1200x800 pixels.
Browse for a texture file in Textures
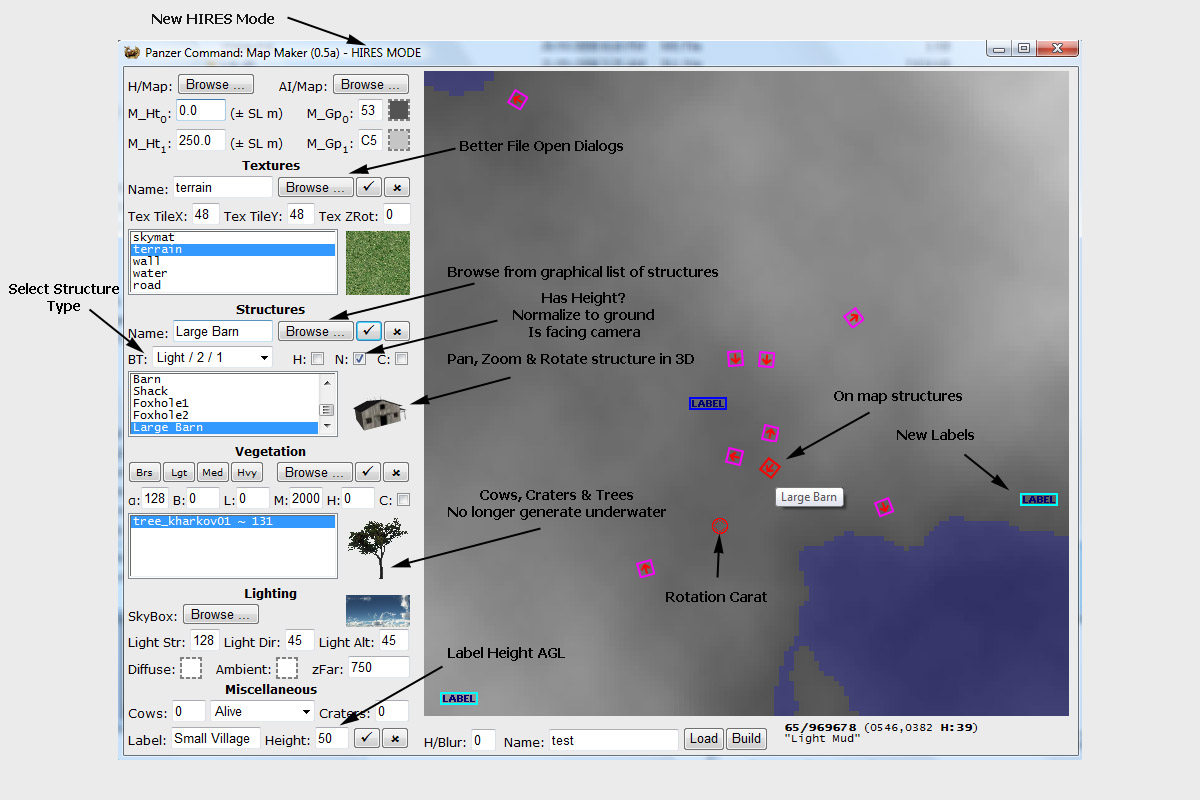[315, 187]
